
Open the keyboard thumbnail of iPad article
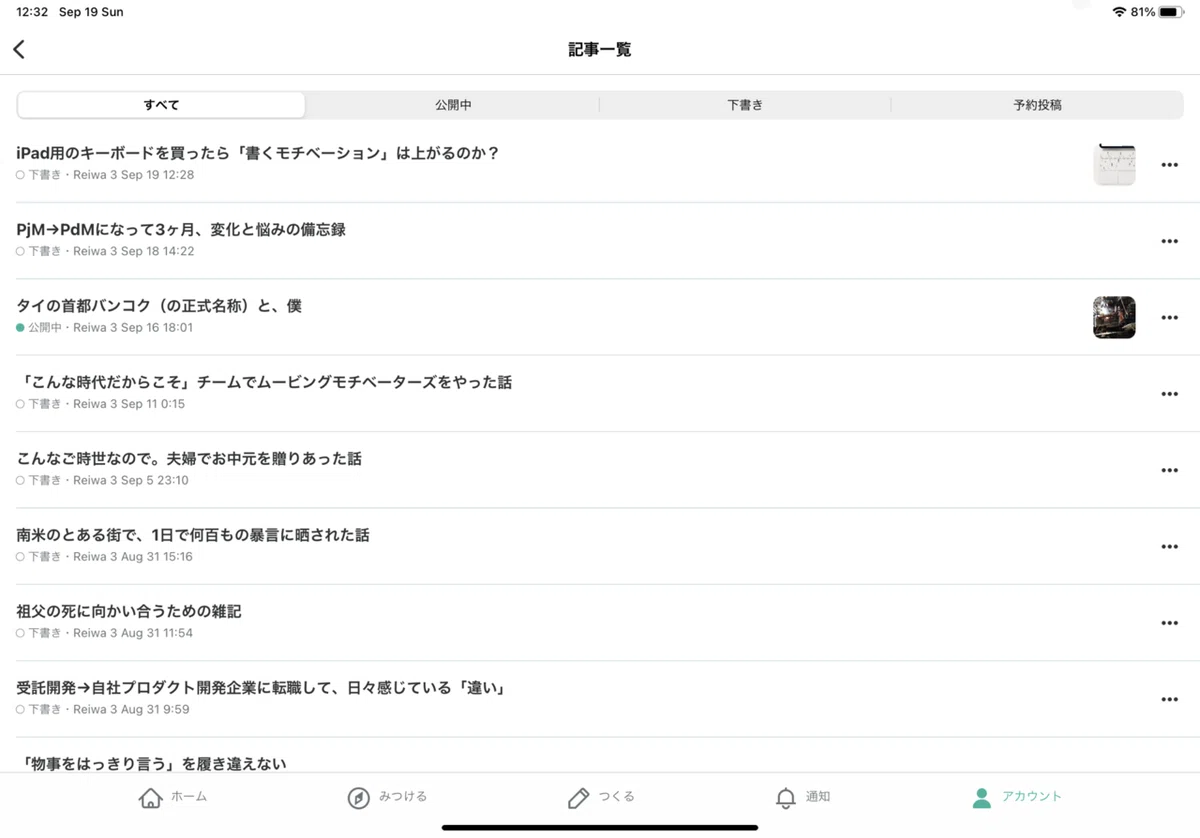pyautogui.click(x=1114, y=164)
